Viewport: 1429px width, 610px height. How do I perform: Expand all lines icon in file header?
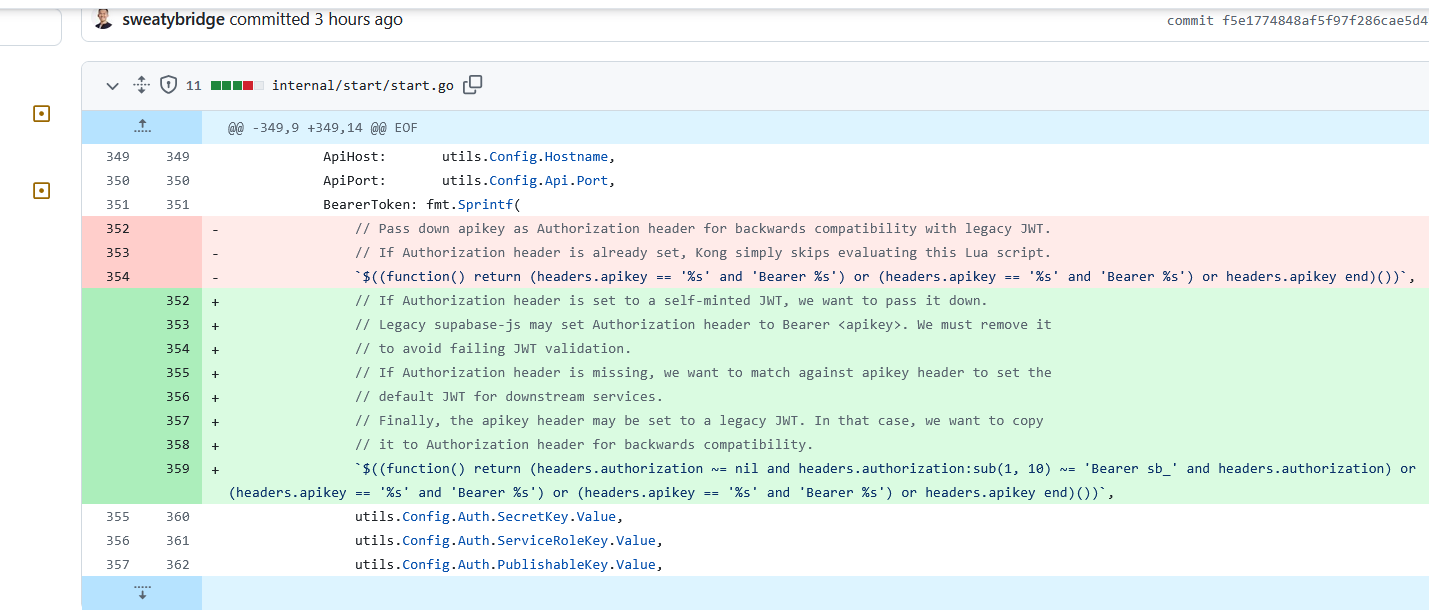tap(141, 86)
